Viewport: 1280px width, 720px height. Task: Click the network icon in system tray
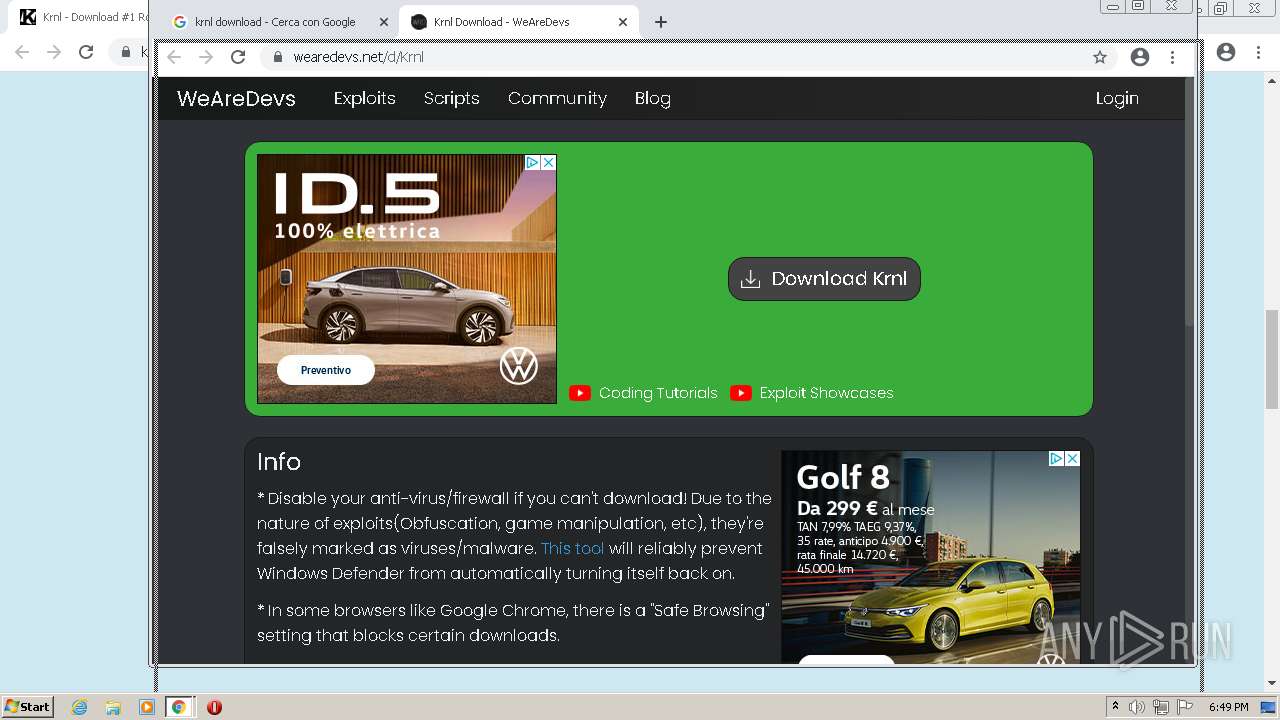(1161, 707)
